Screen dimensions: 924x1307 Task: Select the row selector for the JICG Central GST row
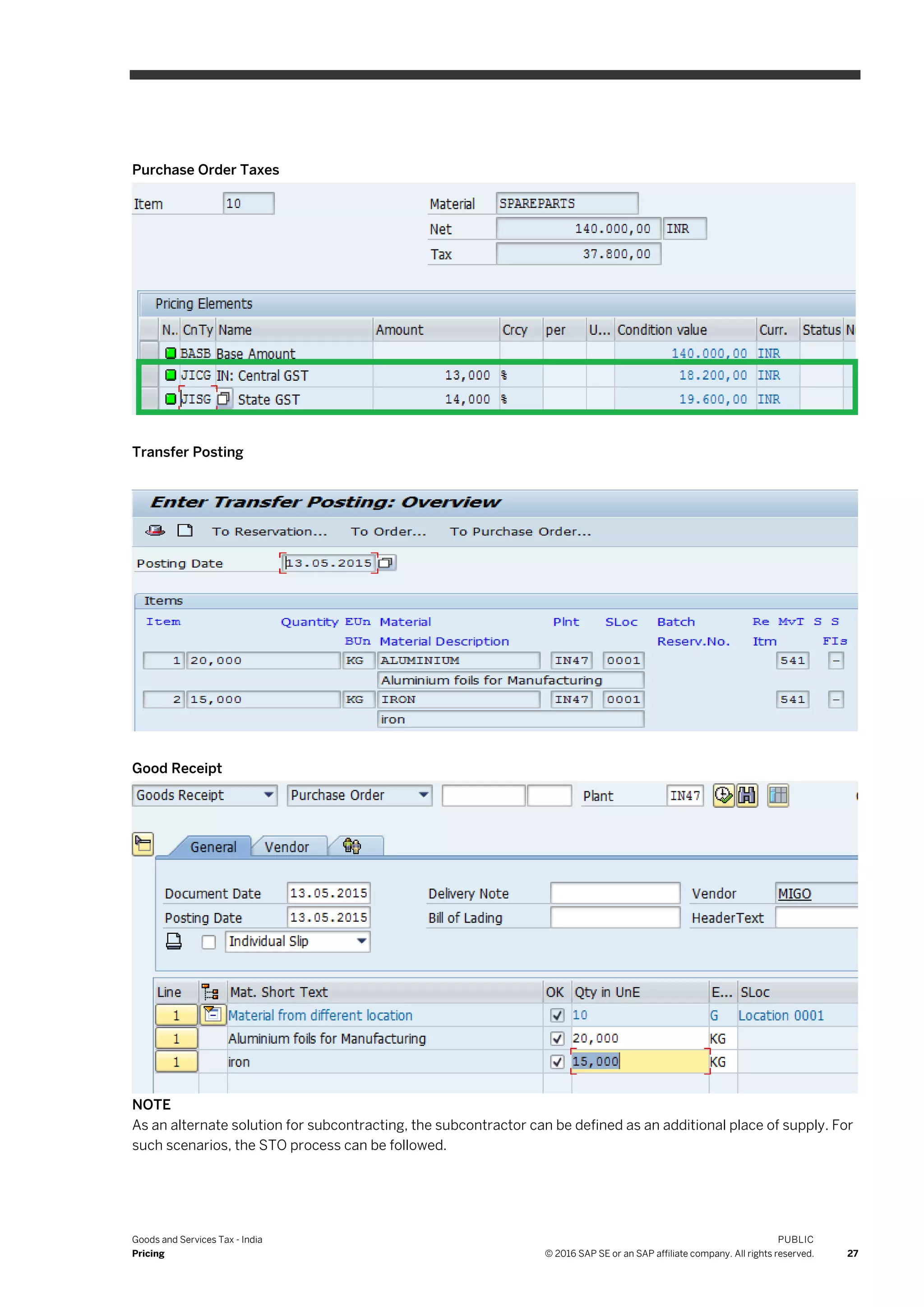click(x=149, y=375)
